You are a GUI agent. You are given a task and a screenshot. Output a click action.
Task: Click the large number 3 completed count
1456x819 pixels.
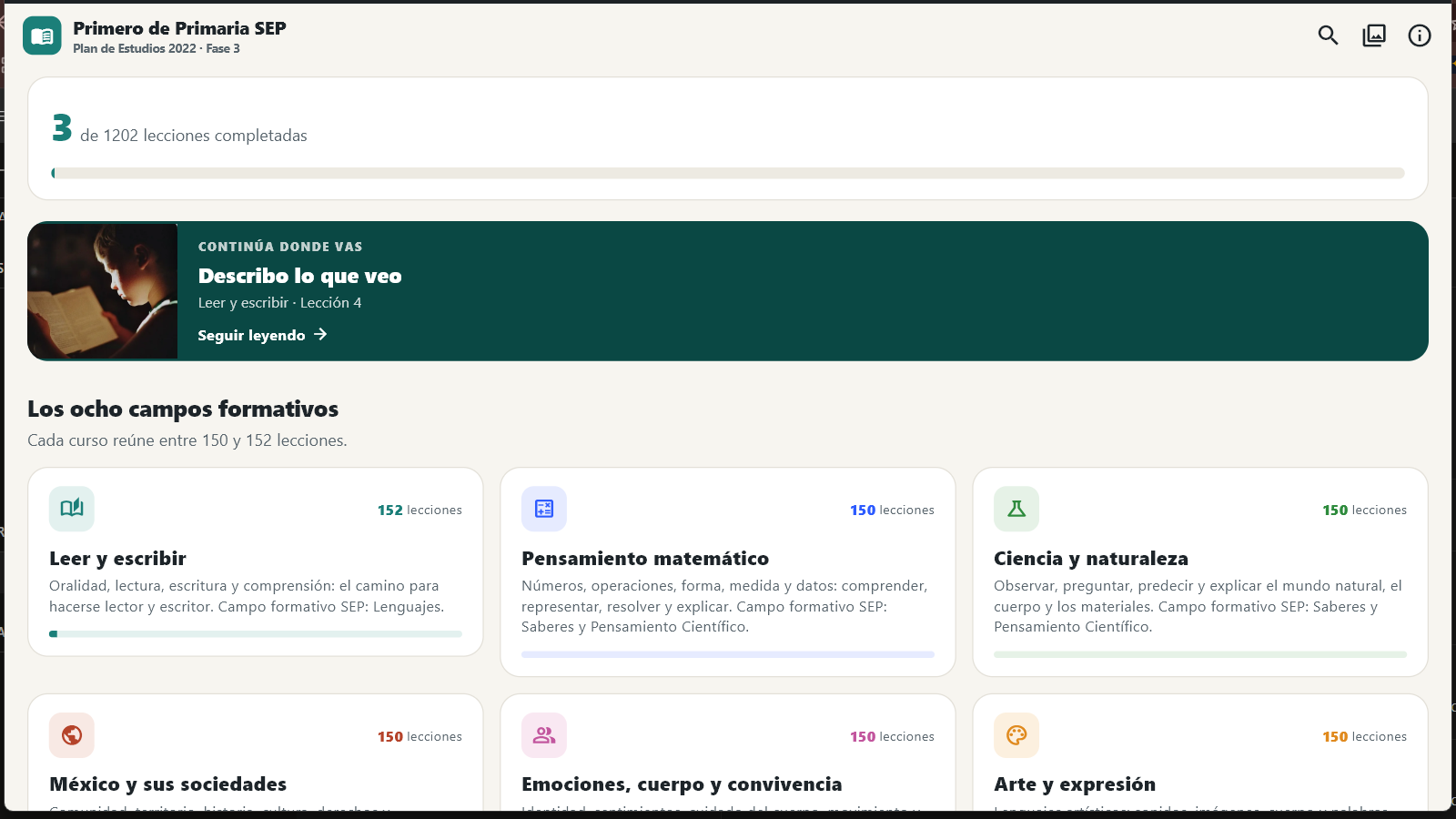click(62, 128)
